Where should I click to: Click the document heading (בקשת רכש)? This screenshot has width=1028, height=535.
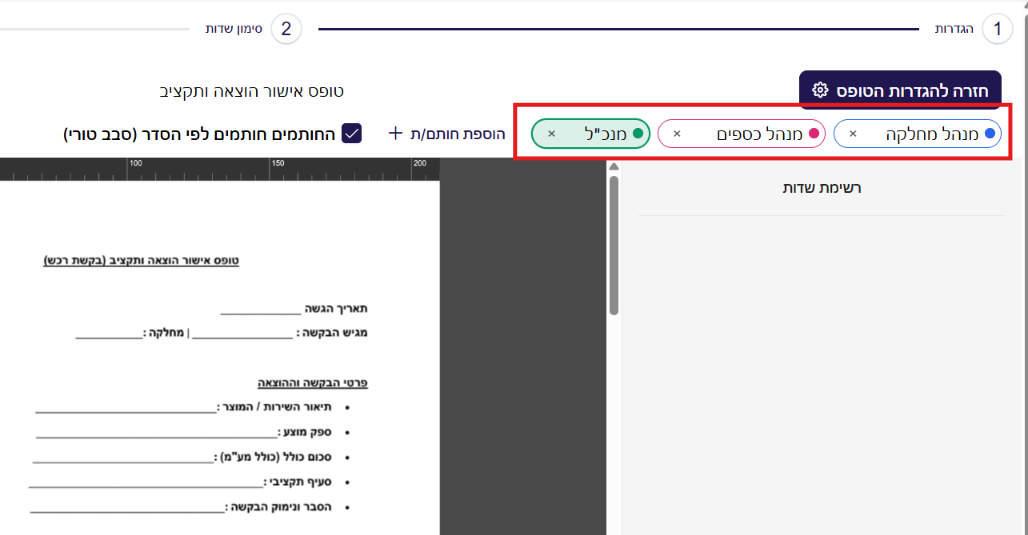pos(141,261)
